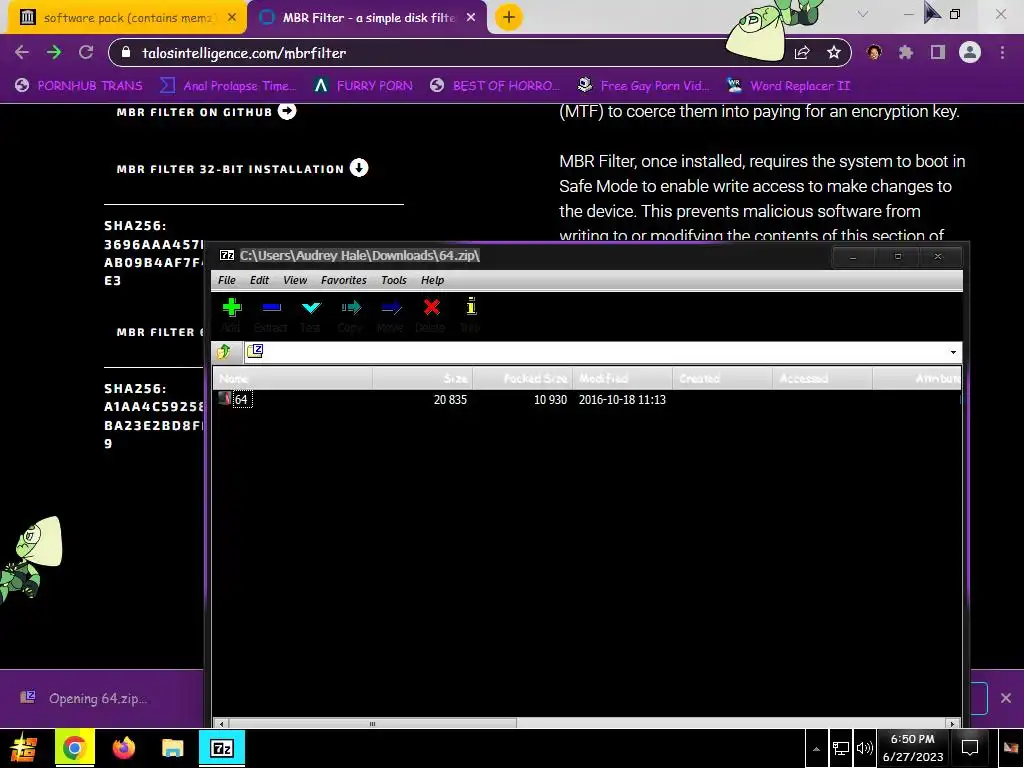The image size is (1024, 768).
Task: Click the size value 20 835
Action: [x=450, y=400]
